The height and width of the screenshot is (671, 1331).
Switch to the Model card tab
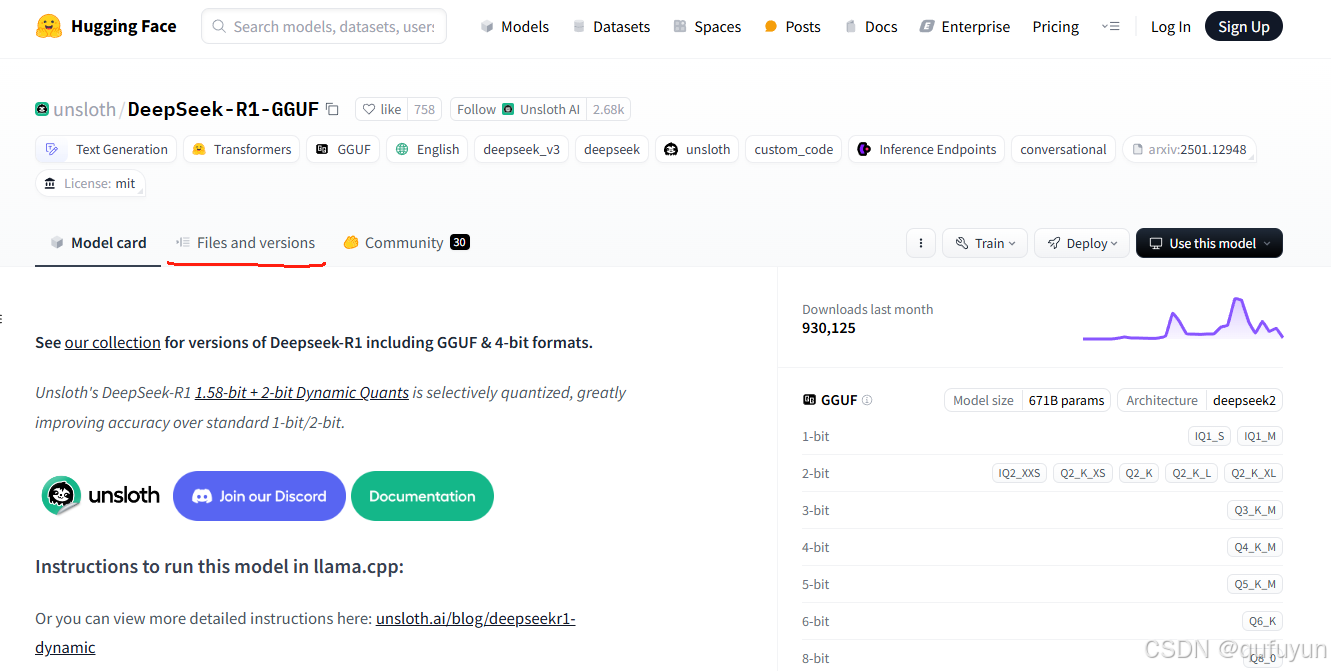[98, 243]
